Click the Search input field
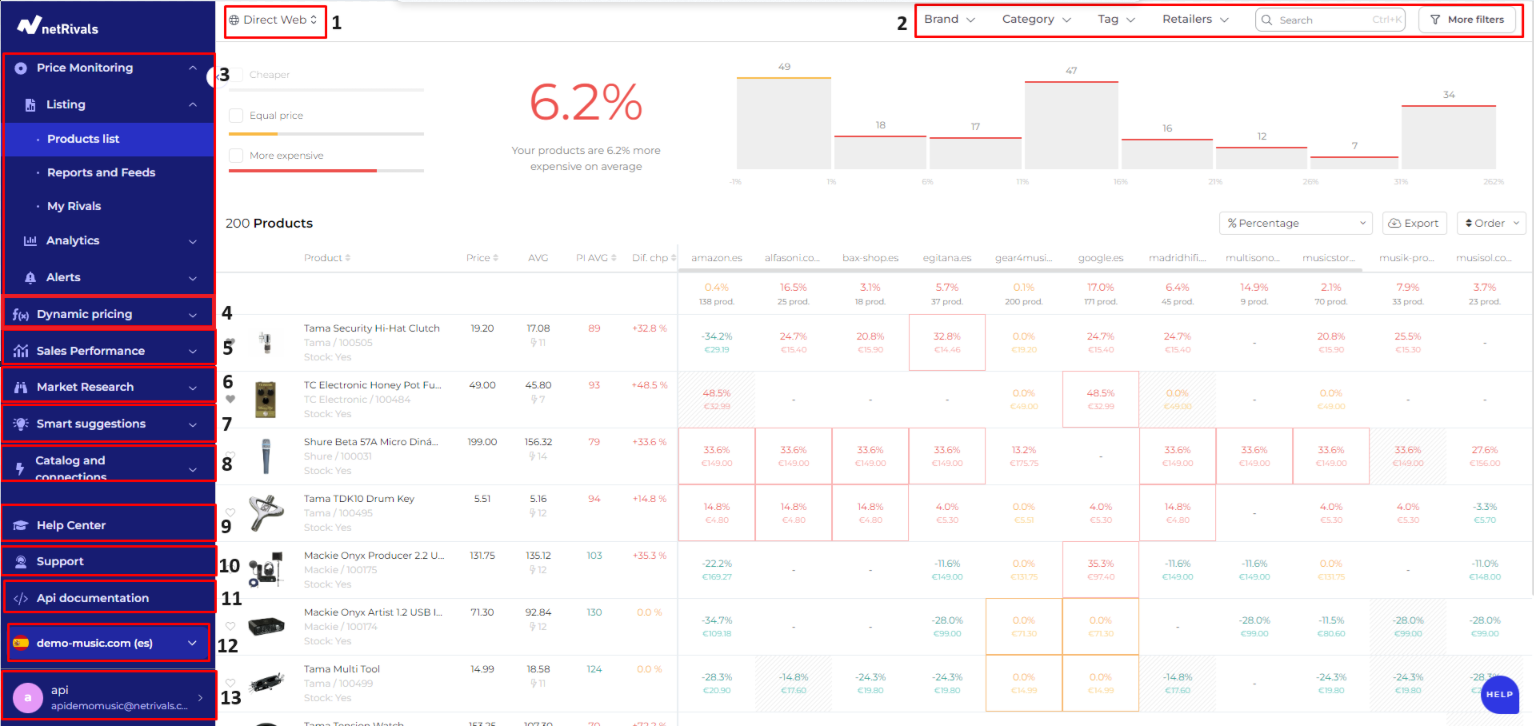This screenshot has height=726, width=1534. pos(1320,20)
